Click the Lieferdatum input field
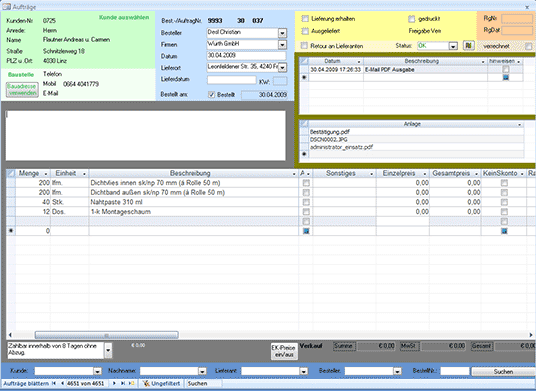This screenshot has height=391, width=536. pyautogui.click(x=231, y=80)
